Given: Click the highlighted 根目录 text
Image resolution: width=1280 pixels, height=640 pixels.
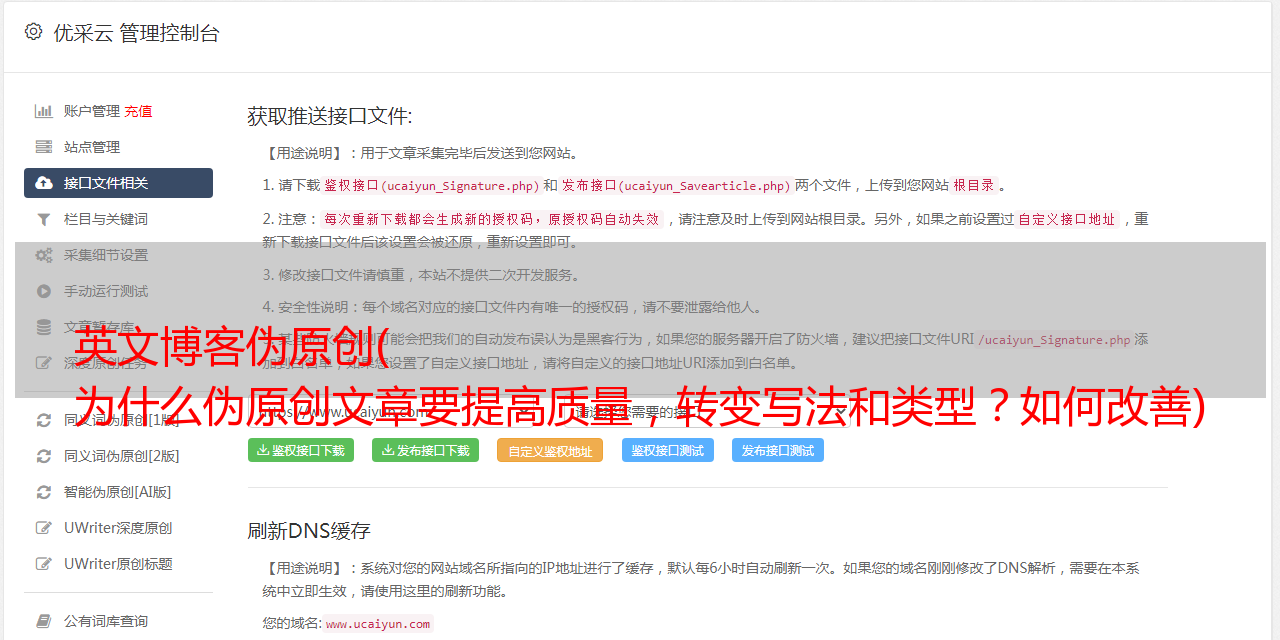Looking at the screenshot, I should (x=974, y=185).
